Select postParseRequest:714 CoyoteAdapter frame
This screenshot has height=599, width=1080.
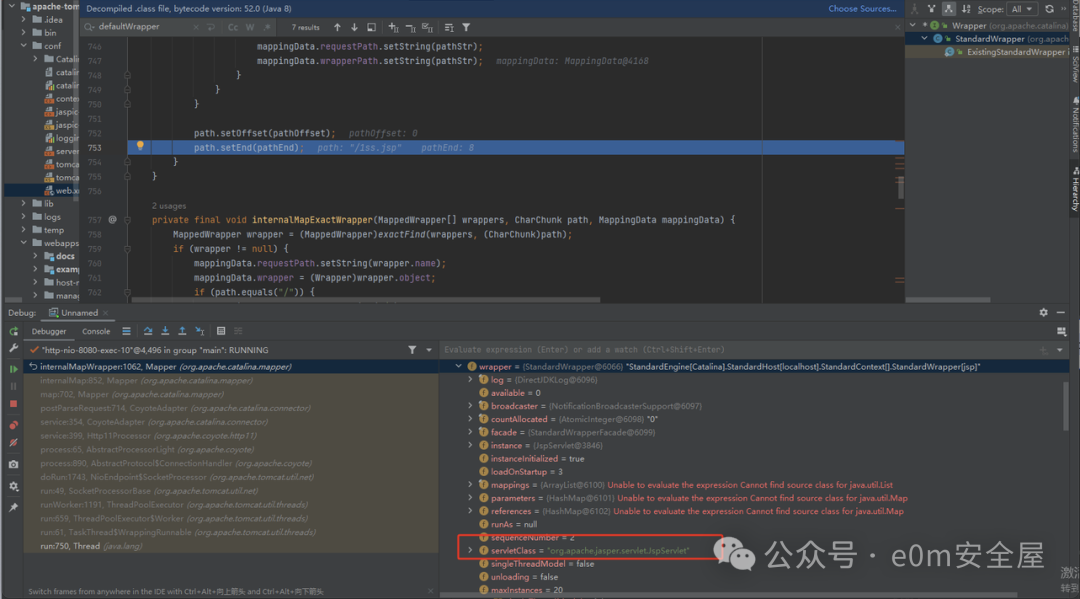231,408
